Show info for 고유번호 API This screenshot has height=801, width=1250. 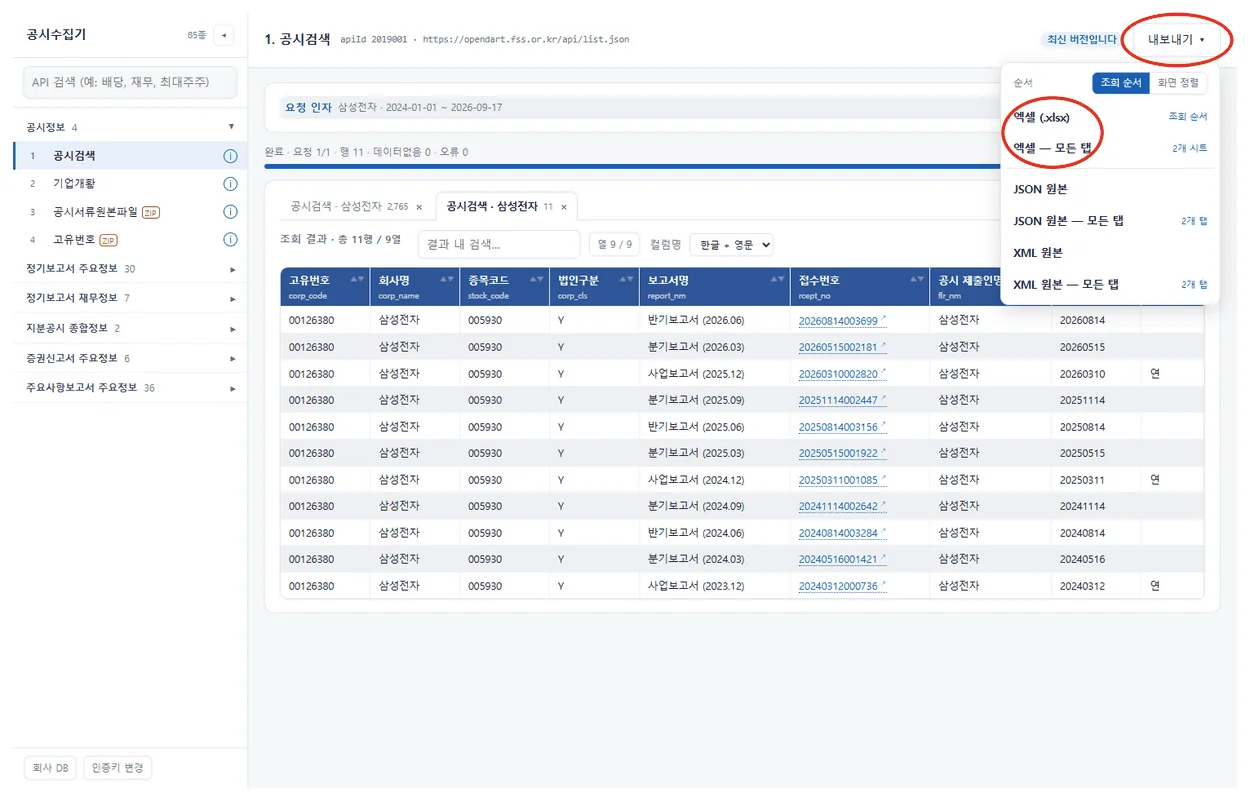230,240
